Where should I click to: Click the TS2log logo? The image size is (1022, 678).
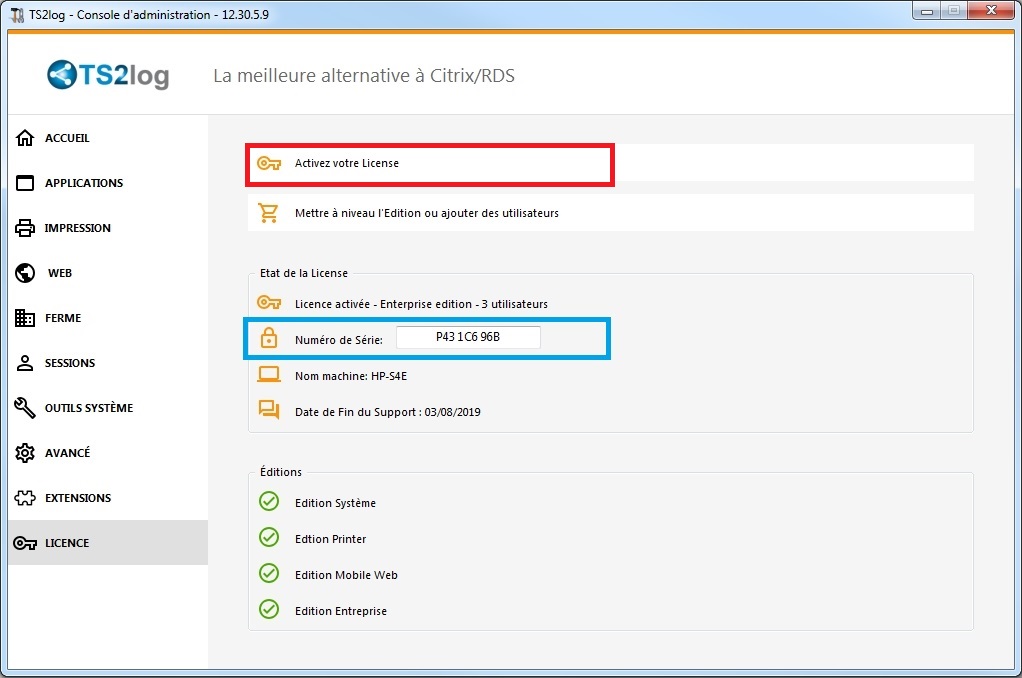click(108, 75)
